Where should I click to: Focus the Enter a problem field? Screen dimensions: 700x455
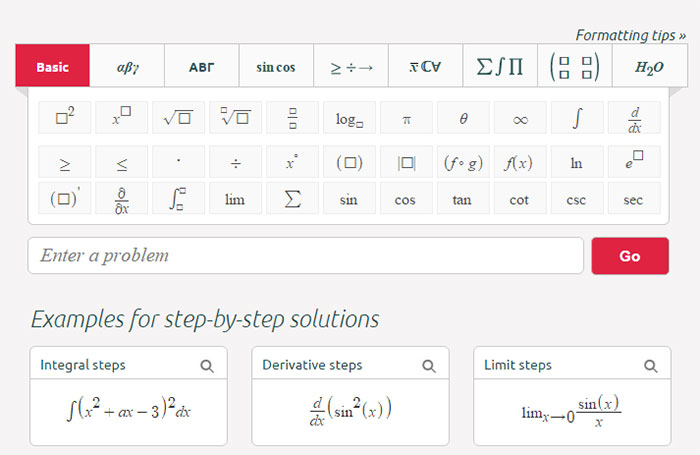tap(305, 255)
